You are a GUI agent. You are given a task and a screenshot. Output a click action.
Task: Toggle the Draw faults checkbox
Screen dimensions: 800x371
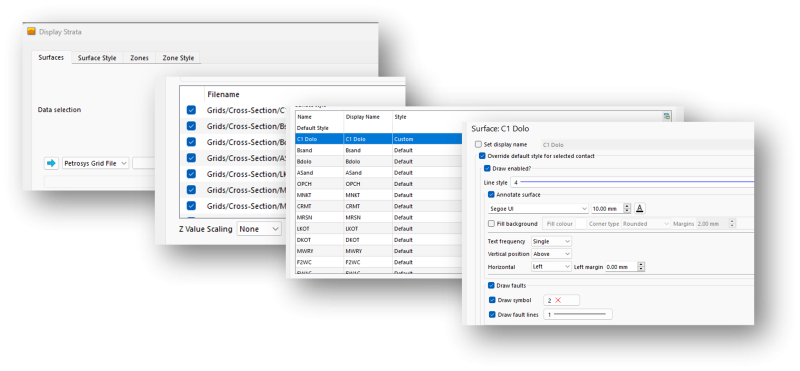pyautogui.click(x=491, y=285)
